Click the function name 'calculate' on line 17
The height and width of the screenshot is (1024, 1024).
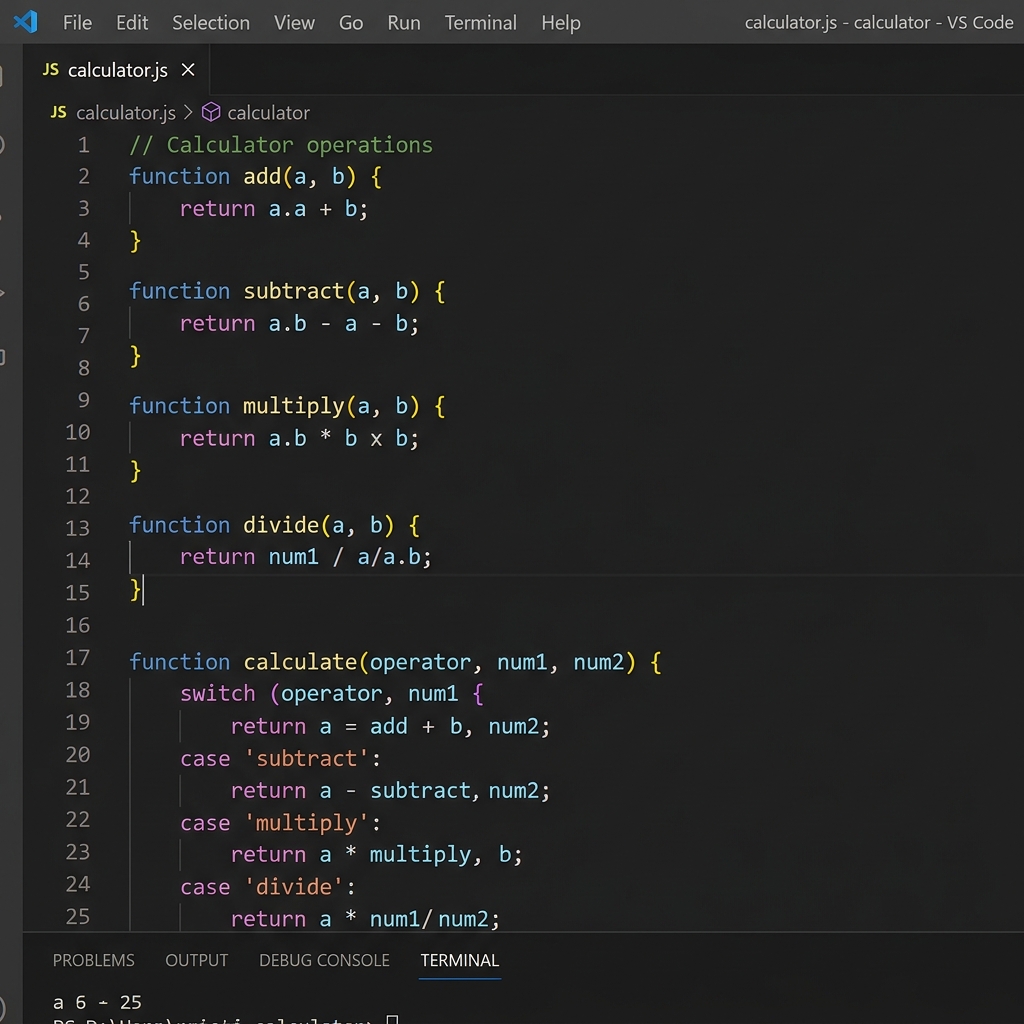(x=300, y=662)
